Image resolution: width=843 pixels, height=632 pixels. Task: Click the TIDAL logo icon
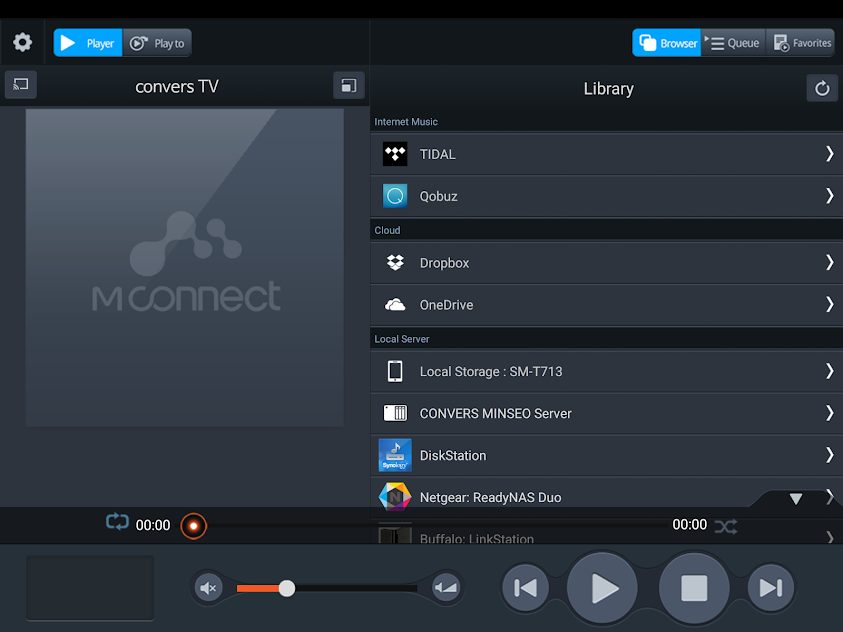point(395,154)
